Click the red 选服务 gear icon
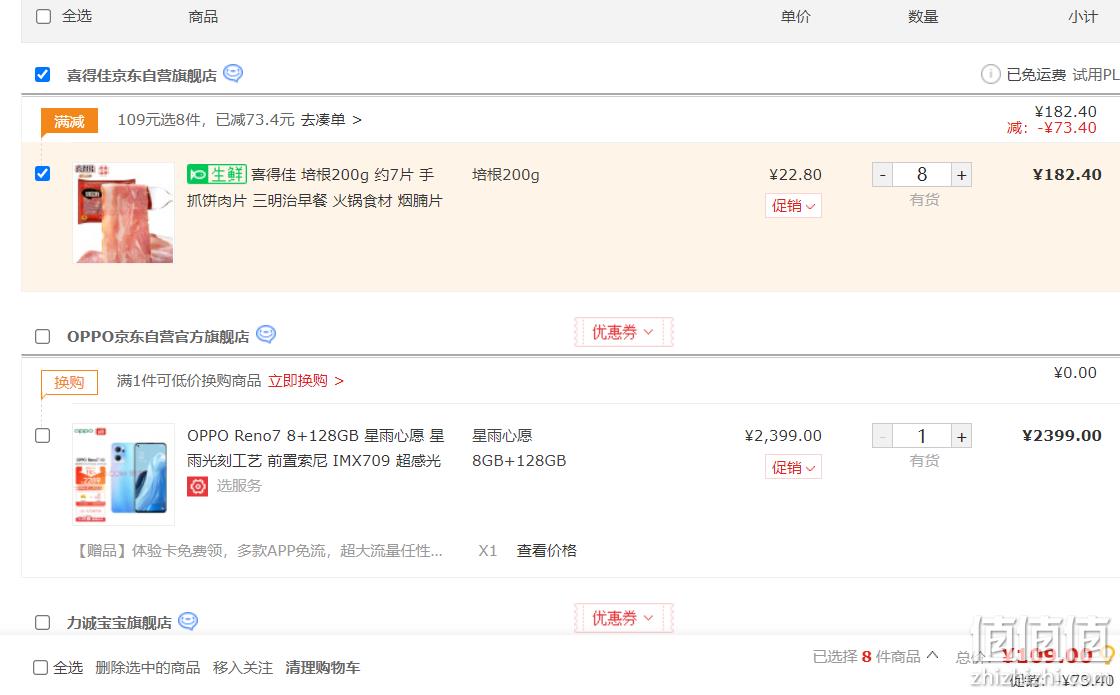Image resolution: width=1120 pixels, height=695 pixels. 198,486
